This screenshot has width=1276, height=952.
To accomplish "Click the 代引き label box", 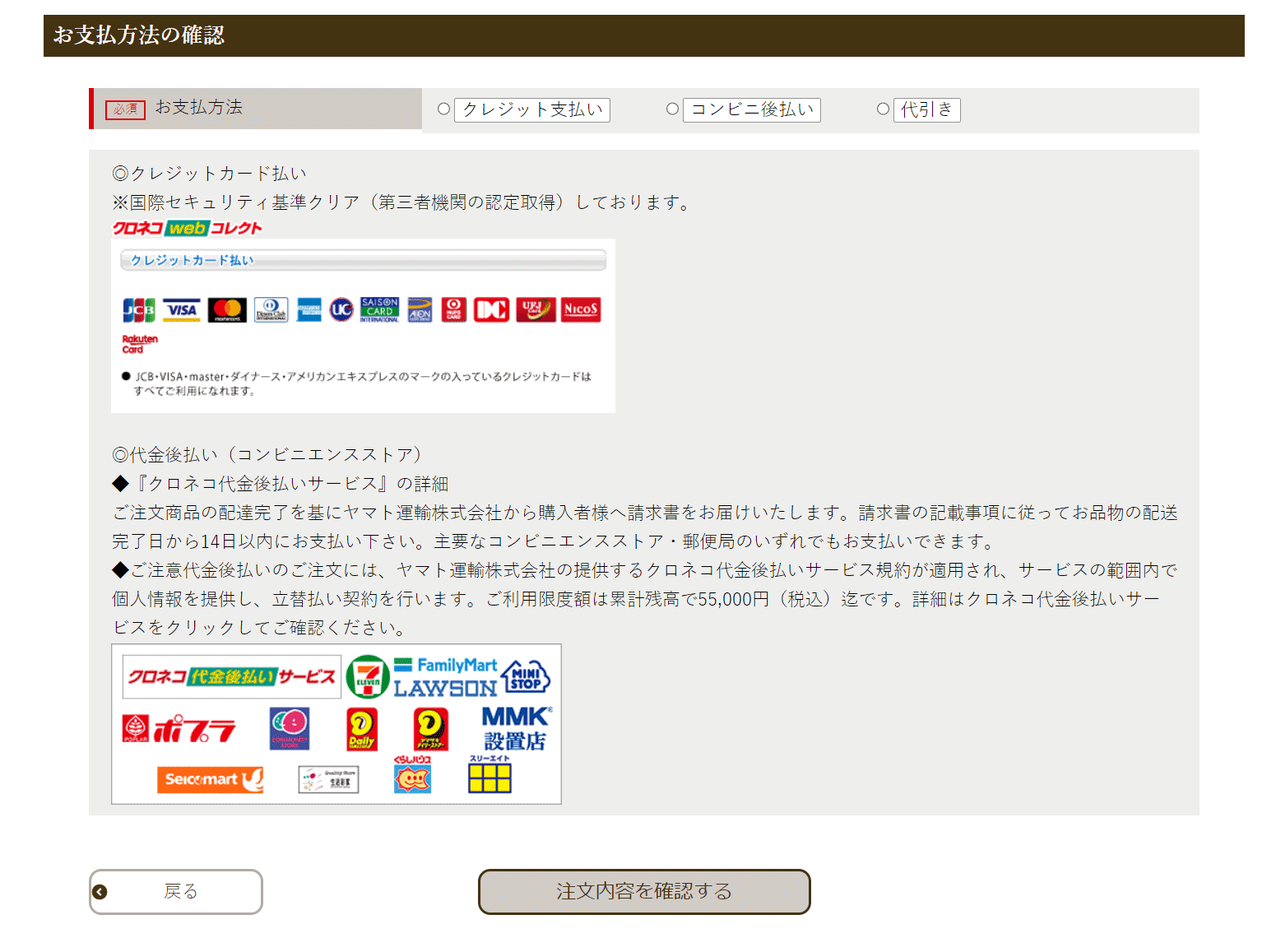I will pyautogui.click(x=927, y=109).
